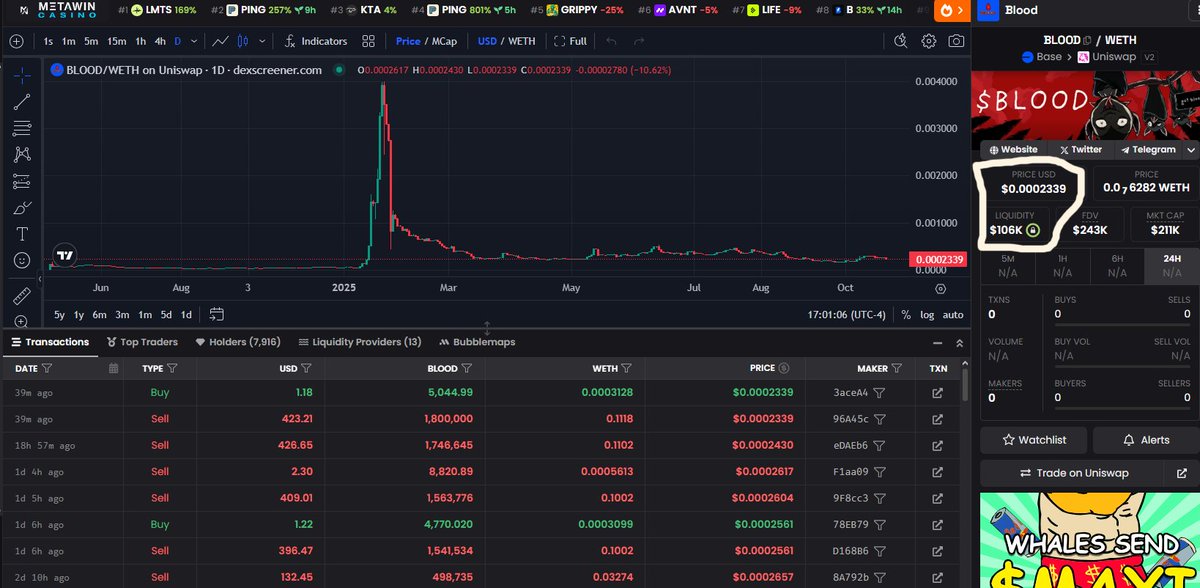Screen dimensions: 1200x588
Task: Open the Indicators menu
Action: (316, 41)
